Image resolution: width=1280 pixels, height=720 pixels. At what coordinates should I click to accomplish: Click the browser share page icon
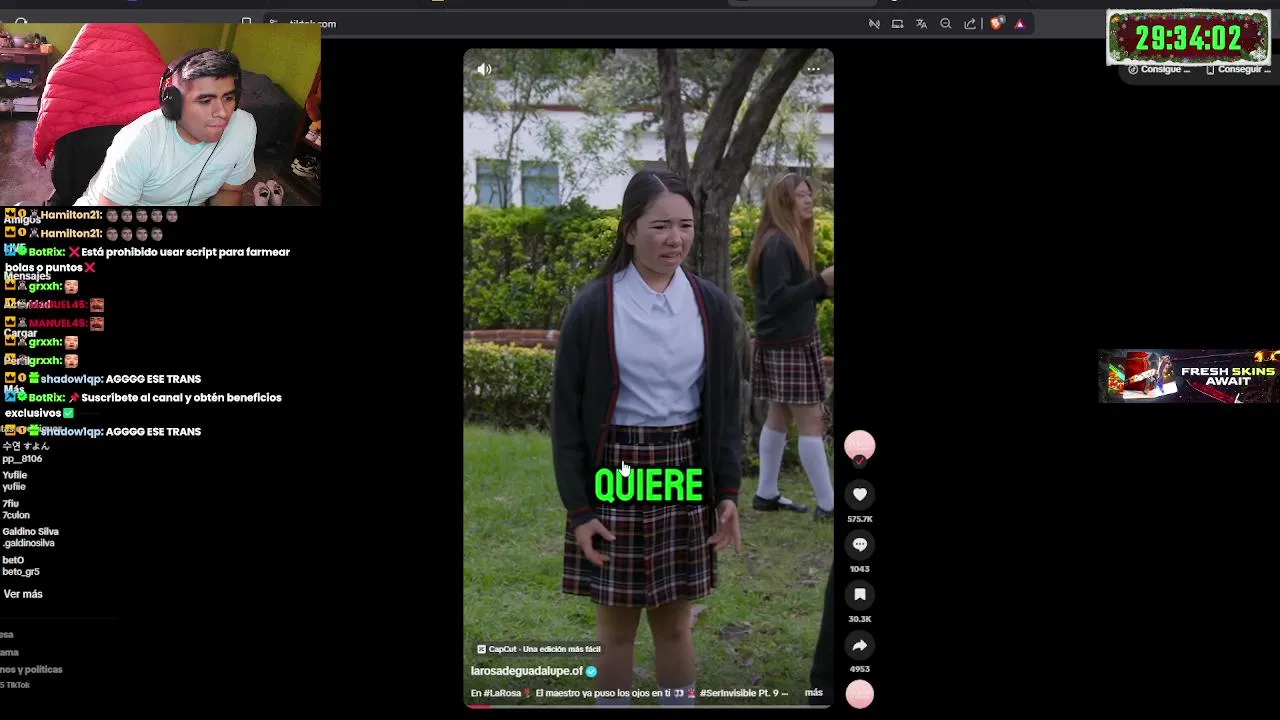click(970, 23)
